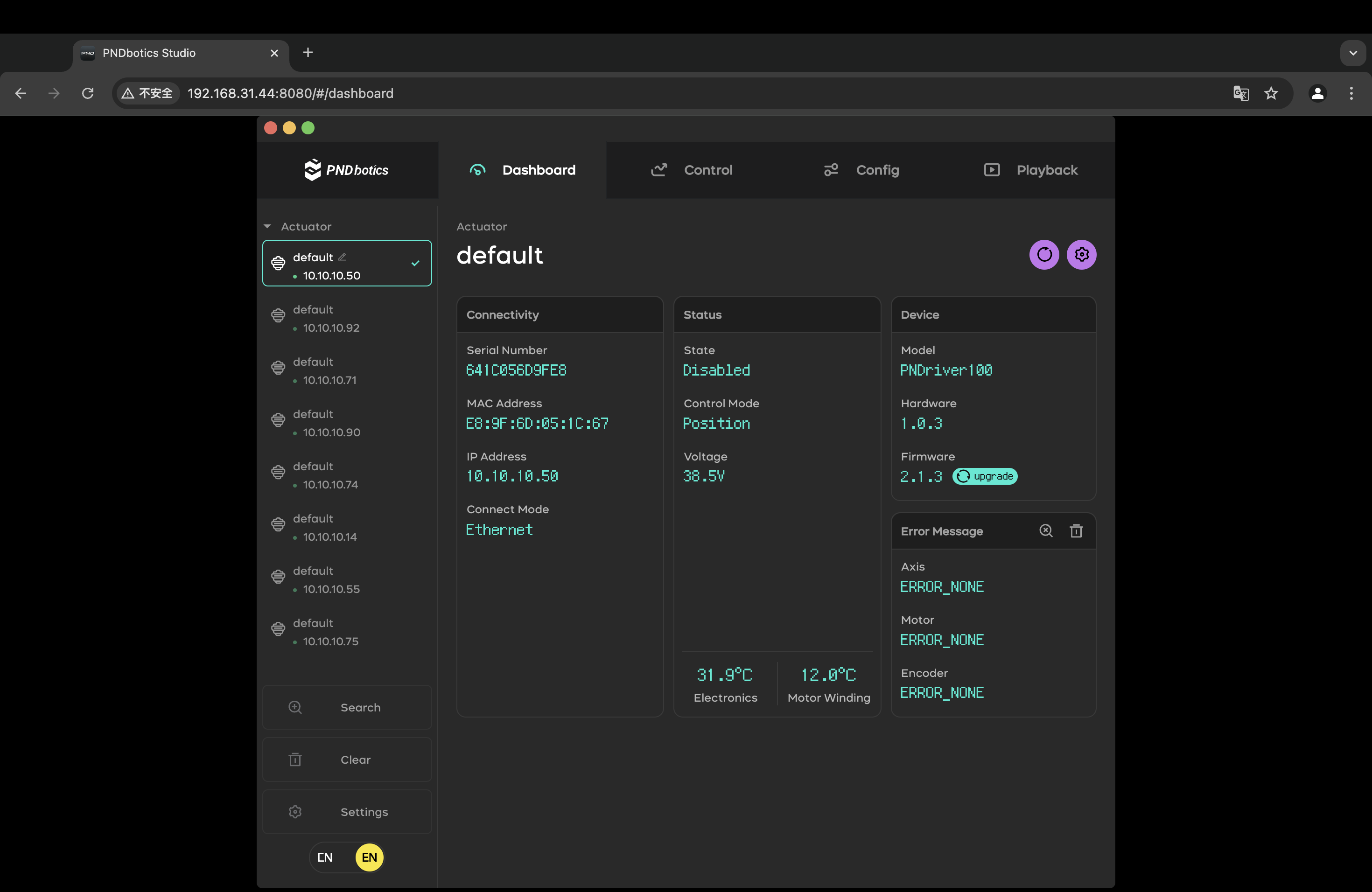Click Encoder ERROR_NONE value
Screen dimensions: 1372x892
pos(942,693)
